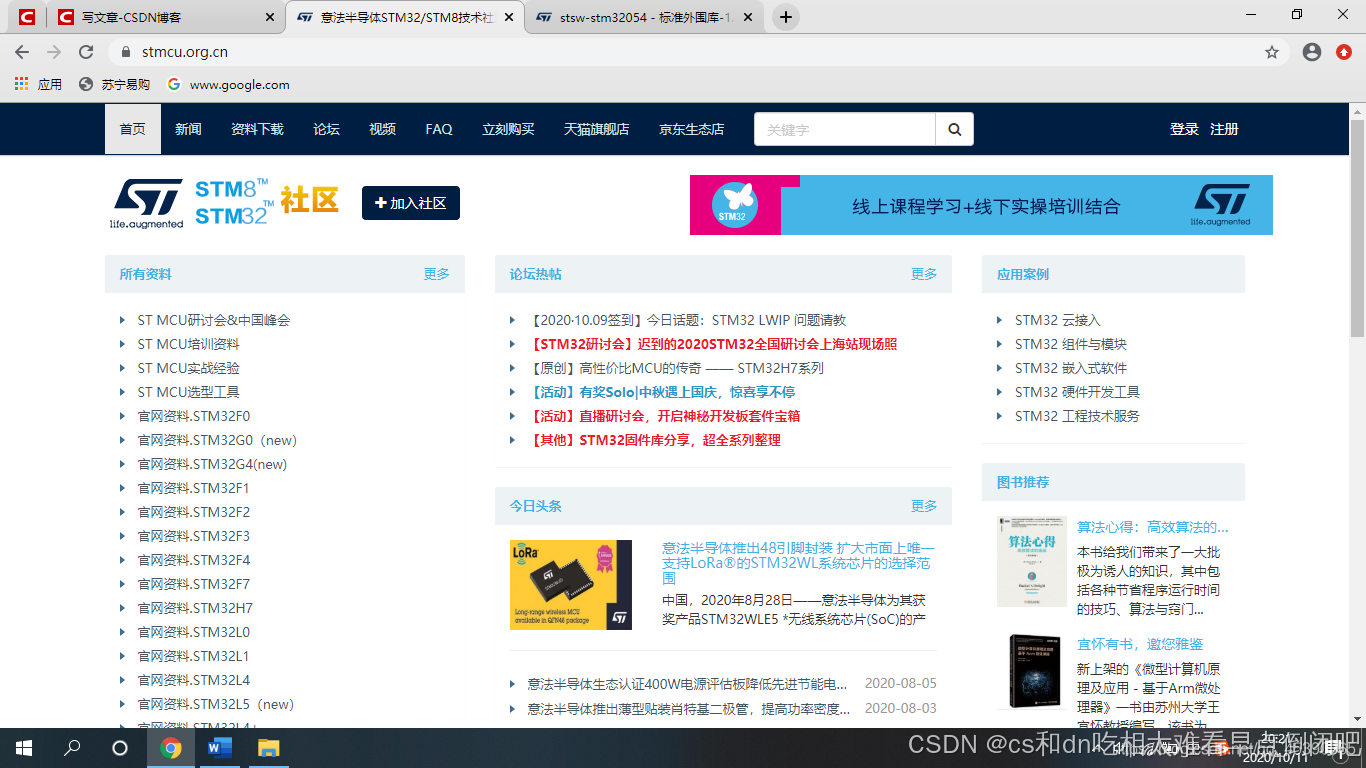Screen dimensions: 1366x768
Task: Open 迟到的2020STM32全国研讨会 post
Action: tap(715, 344)
